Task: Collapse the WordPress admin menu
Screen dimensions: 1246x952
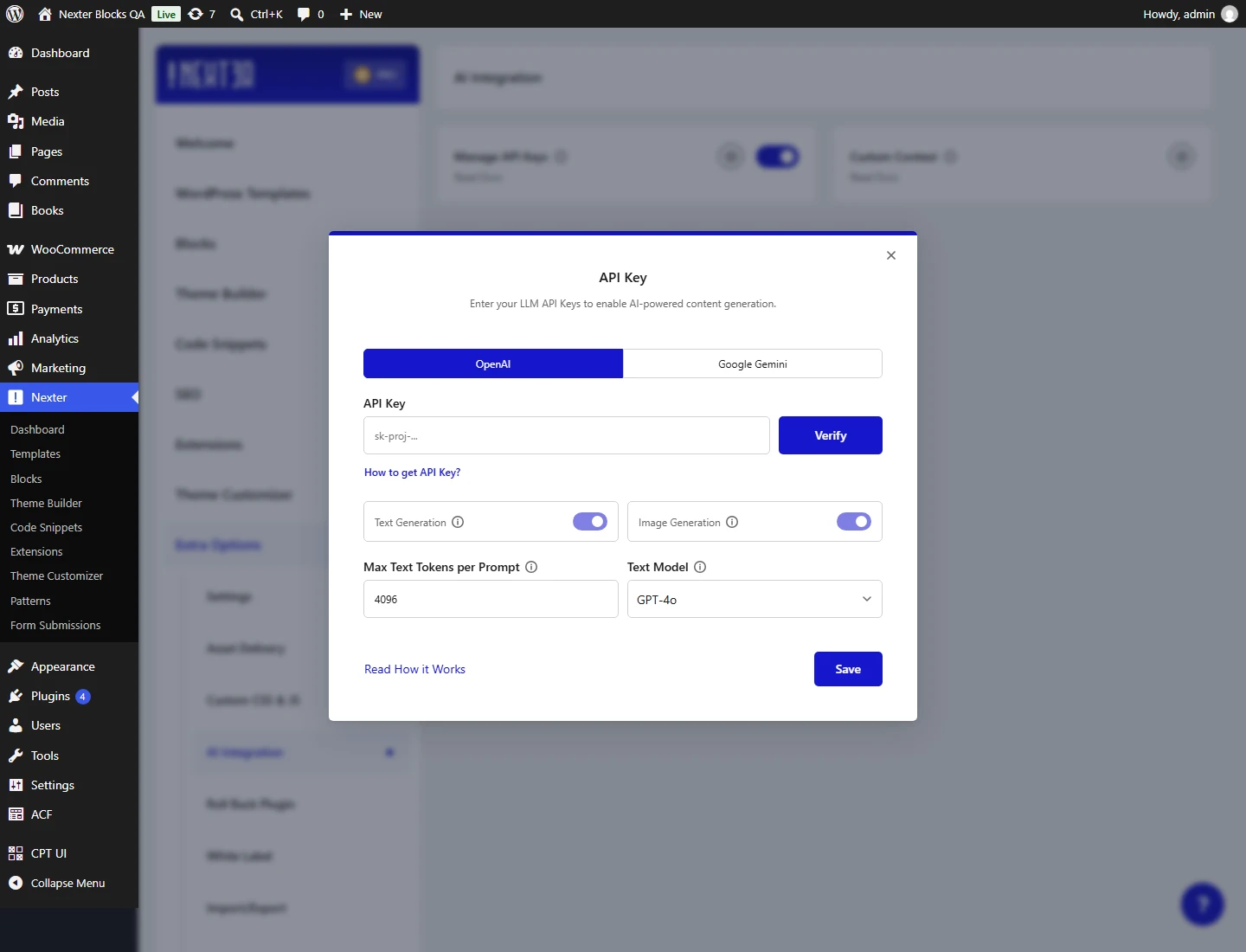Action: tap(69, 883)
